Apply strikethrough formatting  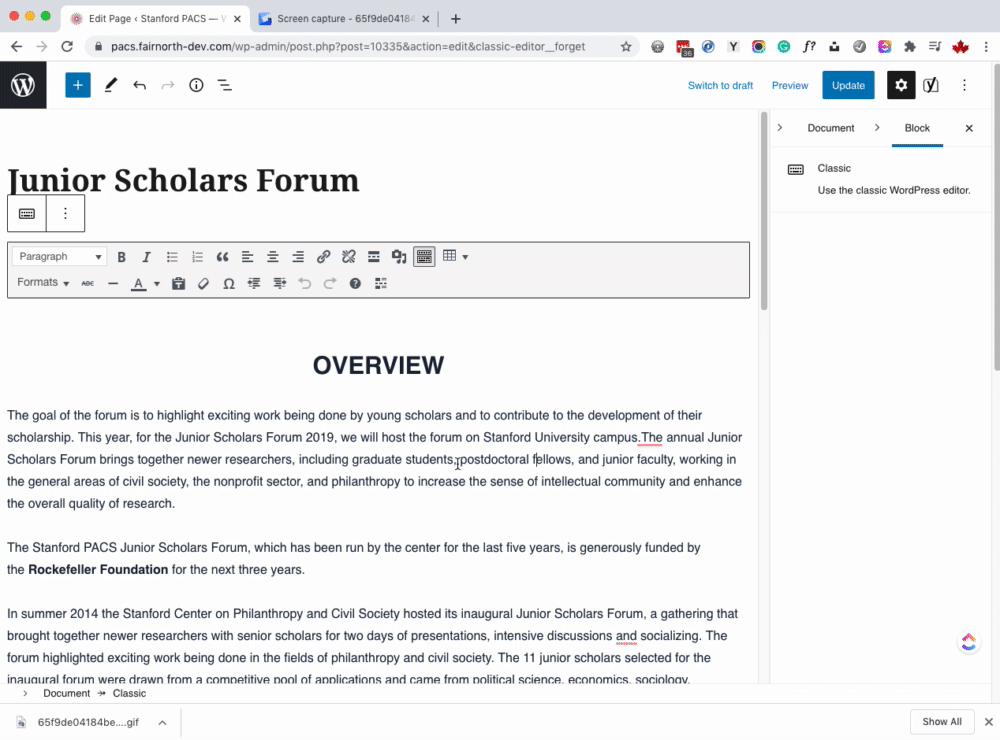point(87,283)
